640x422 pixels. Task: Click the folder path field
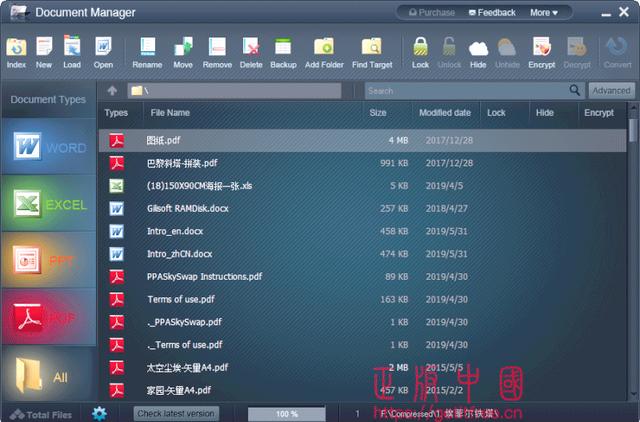[234, 91]
